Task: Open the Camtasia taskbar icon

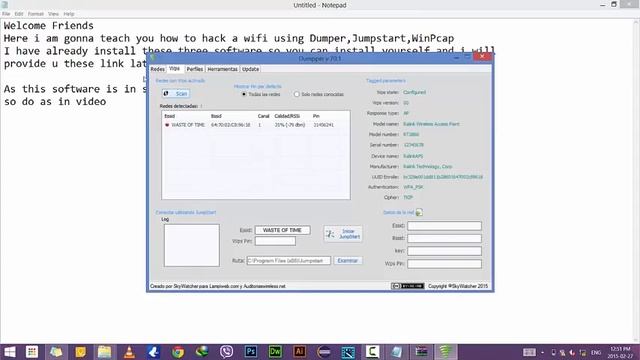Action: tap(372, 352)
